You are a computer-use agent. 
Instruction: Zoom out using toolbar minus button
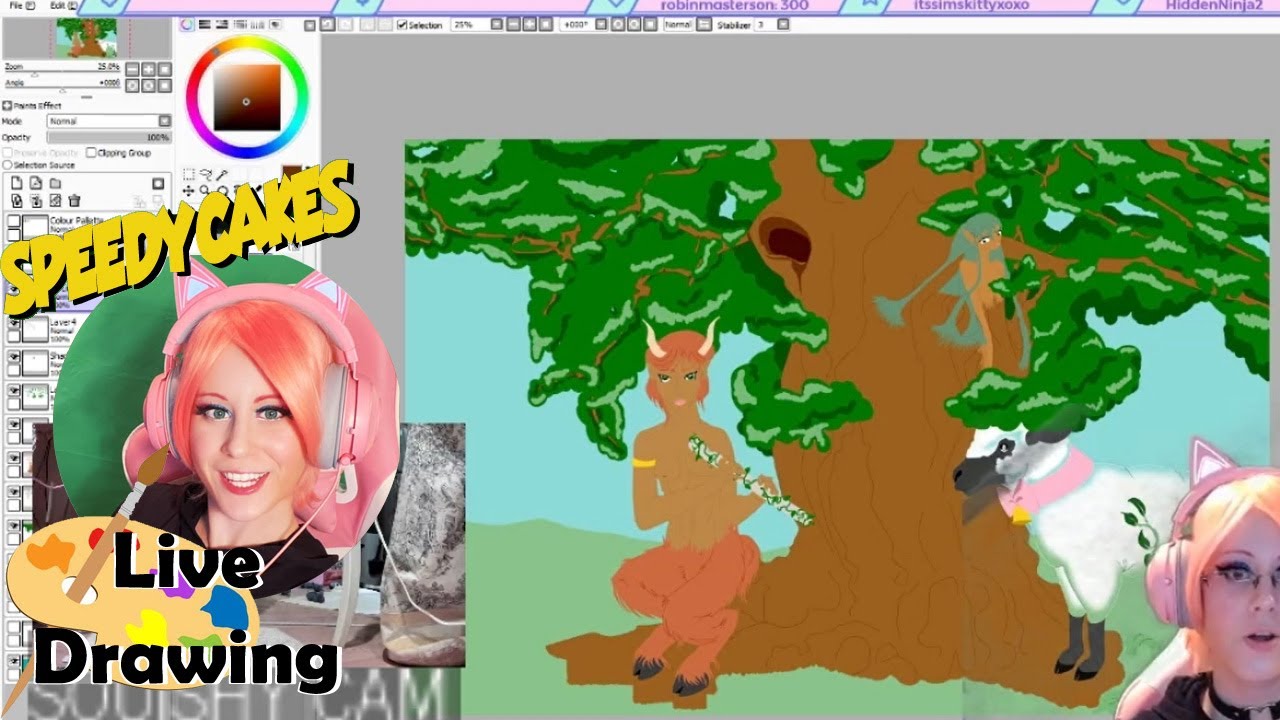(513, 25)
